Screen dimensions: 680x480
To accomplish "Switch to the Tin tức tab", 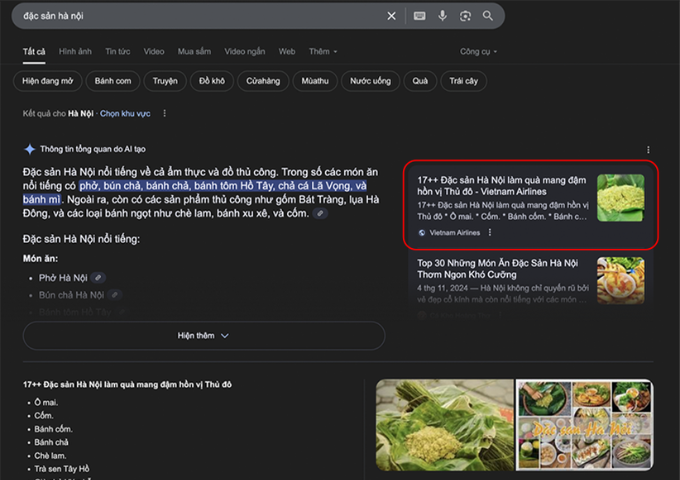I will coord(118,52).
